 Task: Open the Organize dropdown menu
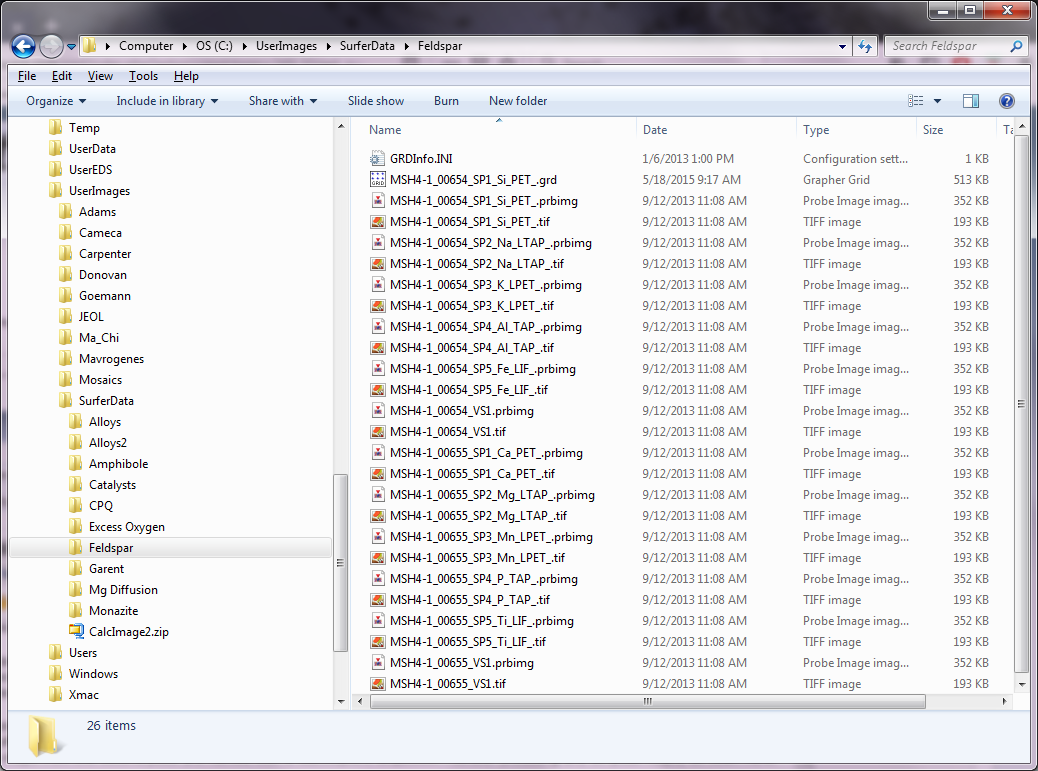pyautogui.click(x=56, y=101)
